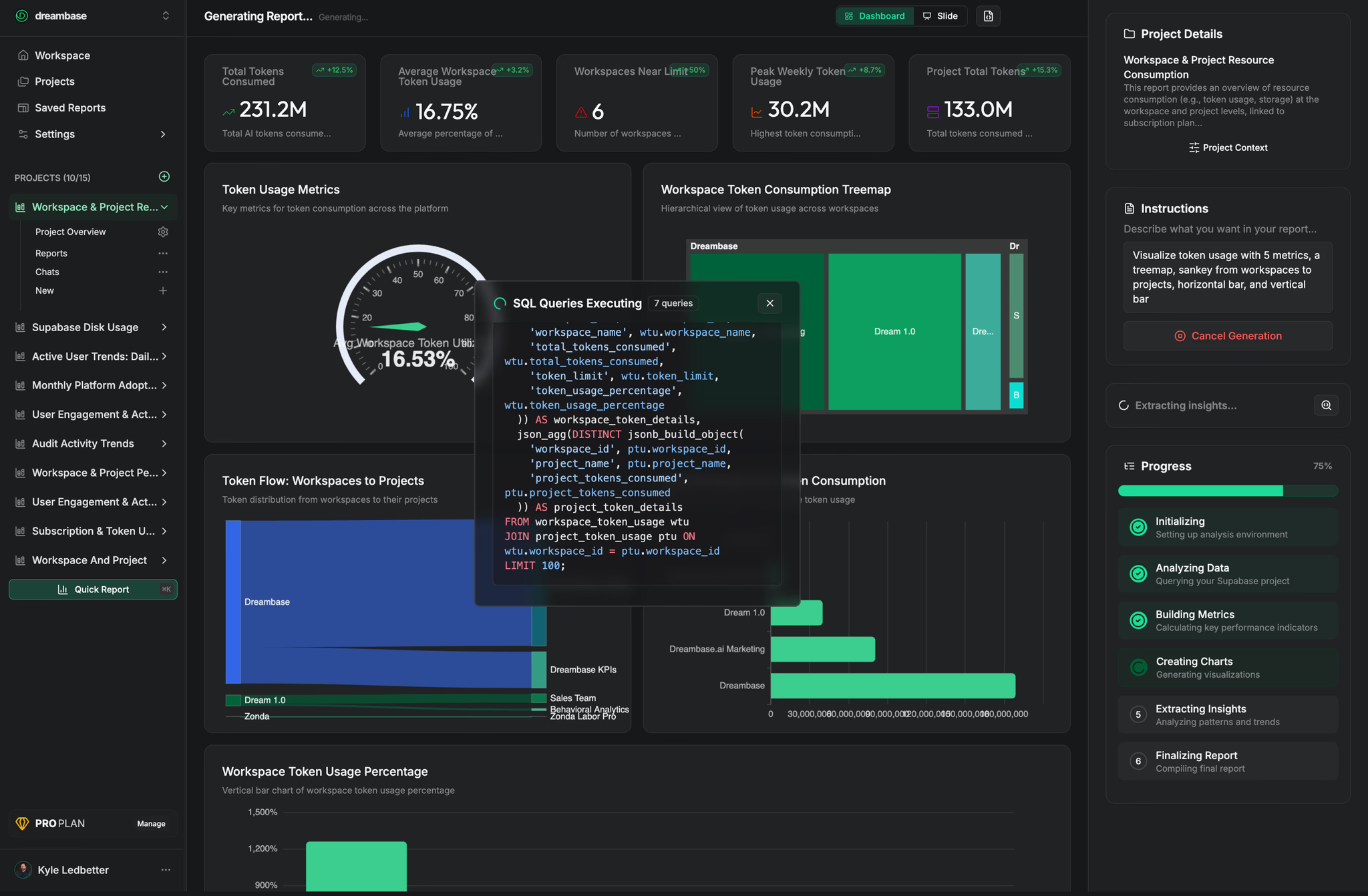Open the Chats three-dot options
Image resolution: width=1368 pixels, height=896 pixels.
(163, 272)
